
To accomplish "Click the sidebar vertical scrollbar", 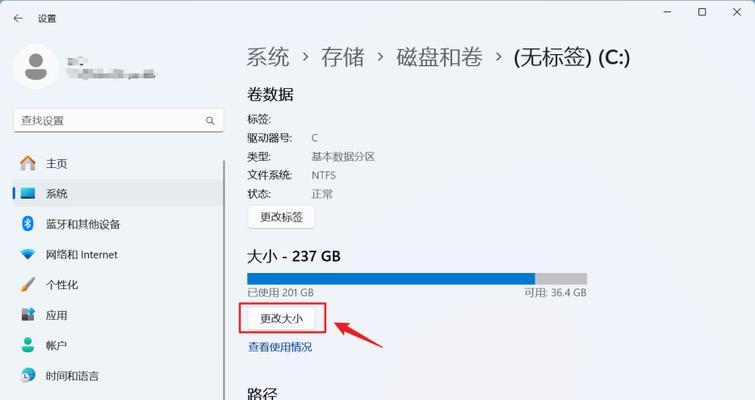I will (x=224, y=280).
